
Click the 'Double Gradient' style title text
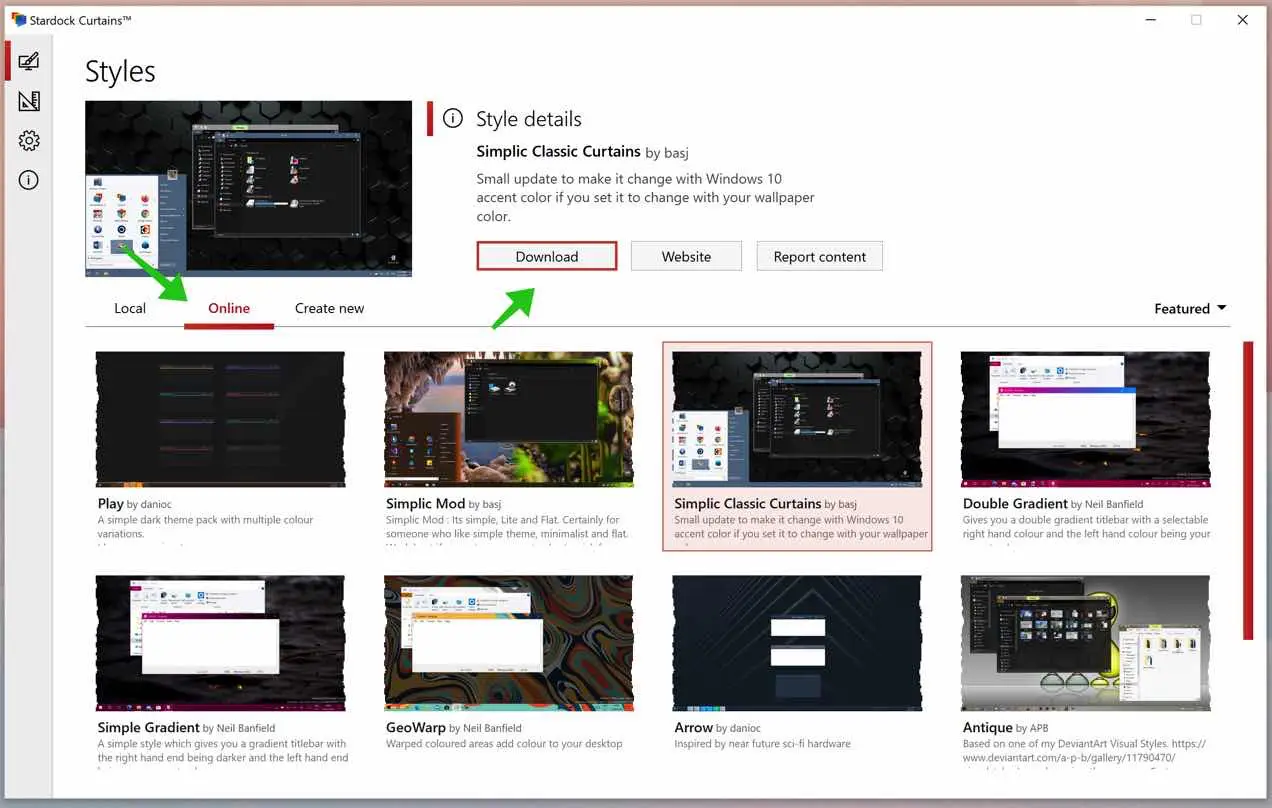click(x=1015, y=504)
